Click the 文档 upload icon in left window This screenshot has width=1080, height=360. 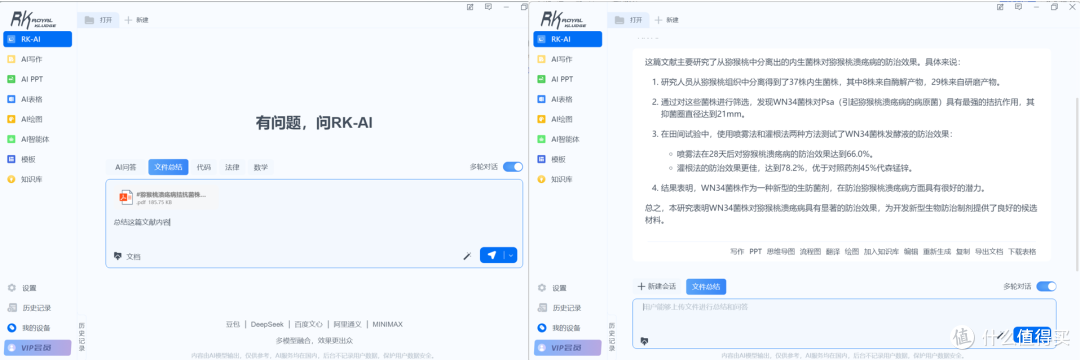(x=117, y=256)
